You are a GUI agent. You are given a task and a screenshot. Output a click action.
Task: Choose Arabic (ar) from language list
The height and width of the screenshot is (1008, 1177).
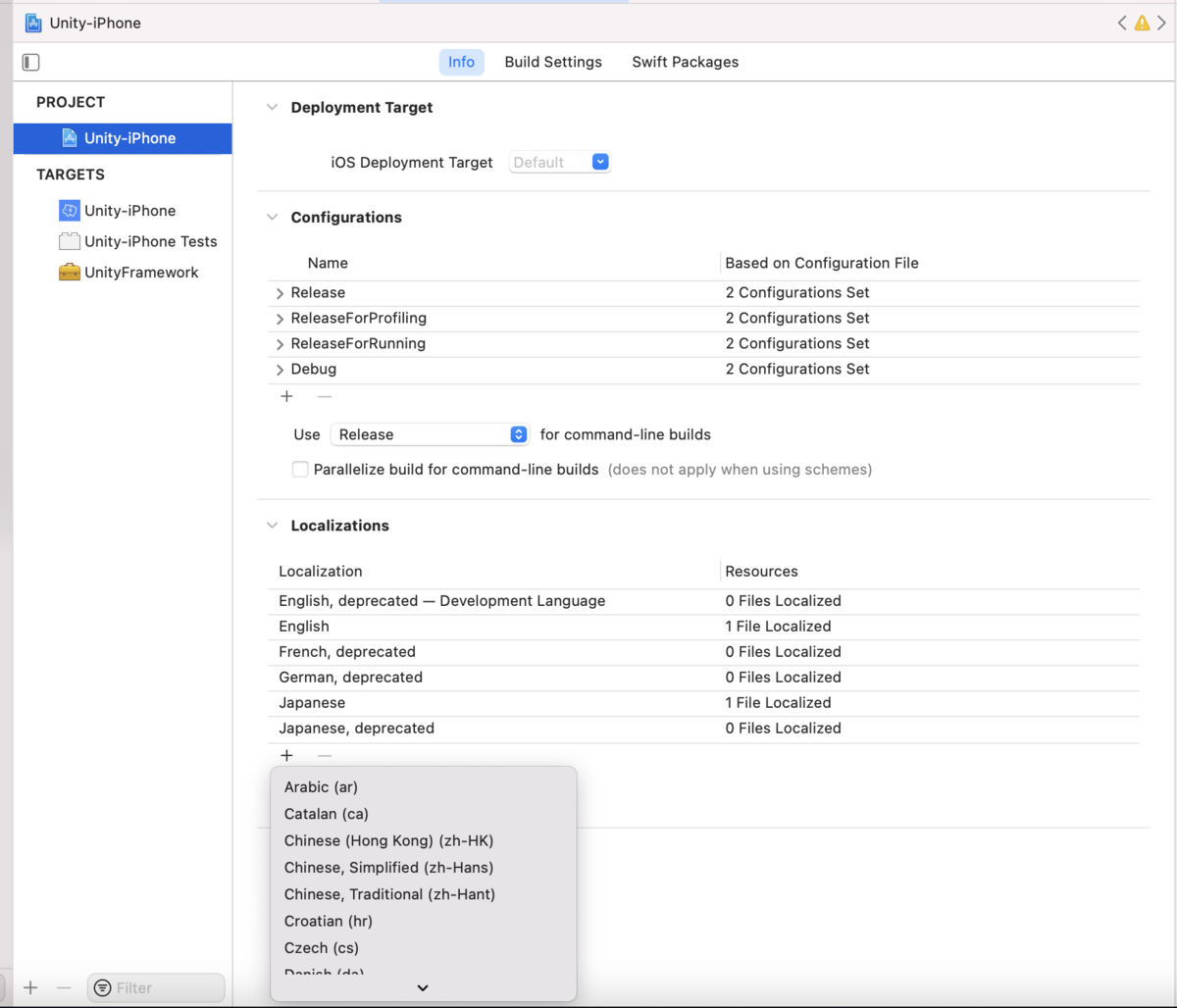point(423,787)
